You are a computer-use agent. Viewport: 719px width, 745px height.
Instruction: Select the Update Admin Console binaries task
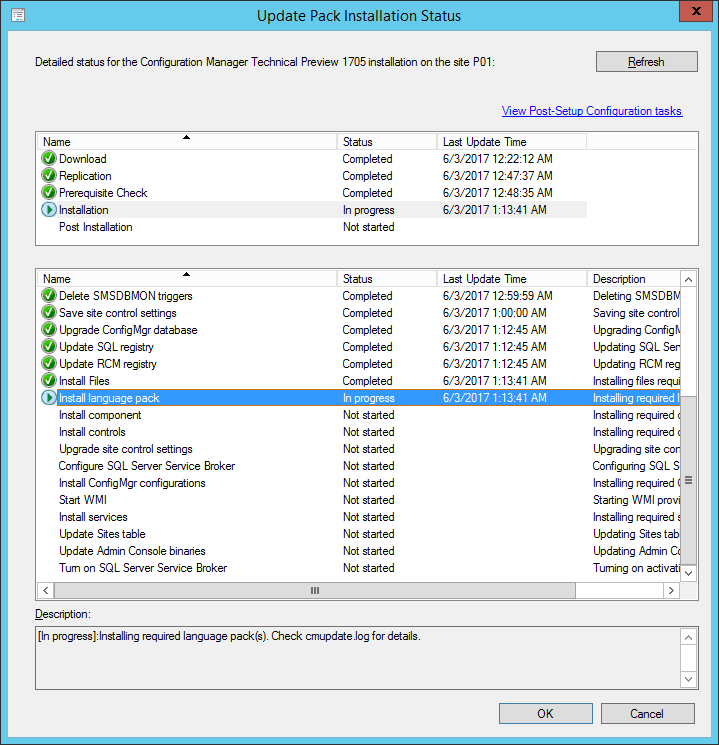(x=359, y=551)
